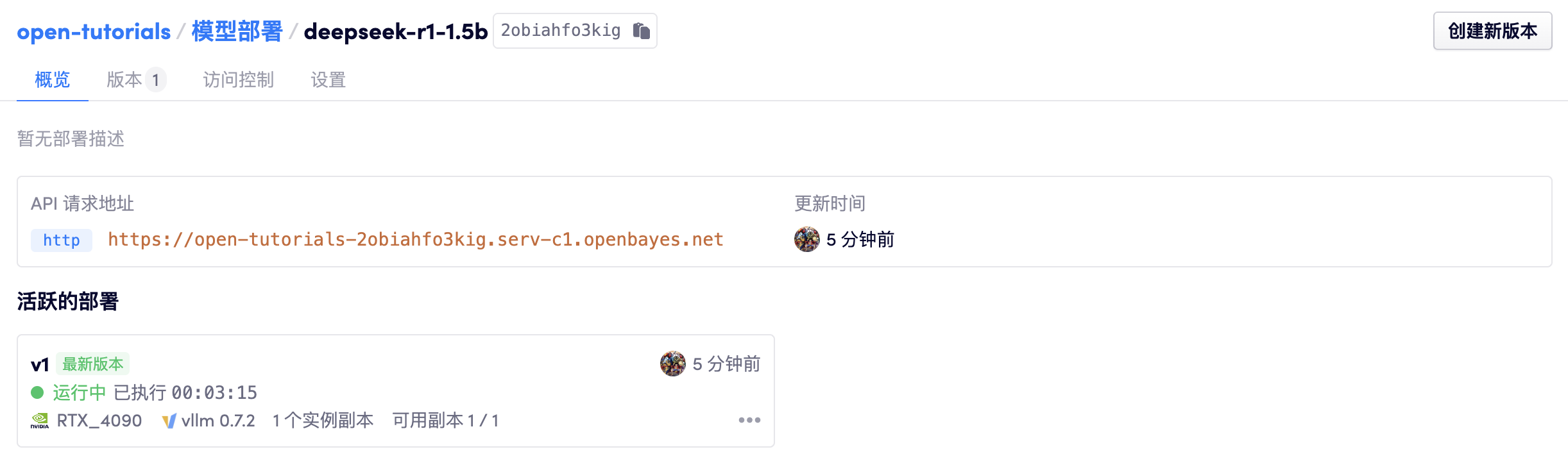Open the 访问控制 tab
The height and width of the screenshot is (463, 1568).
[238, 80]
